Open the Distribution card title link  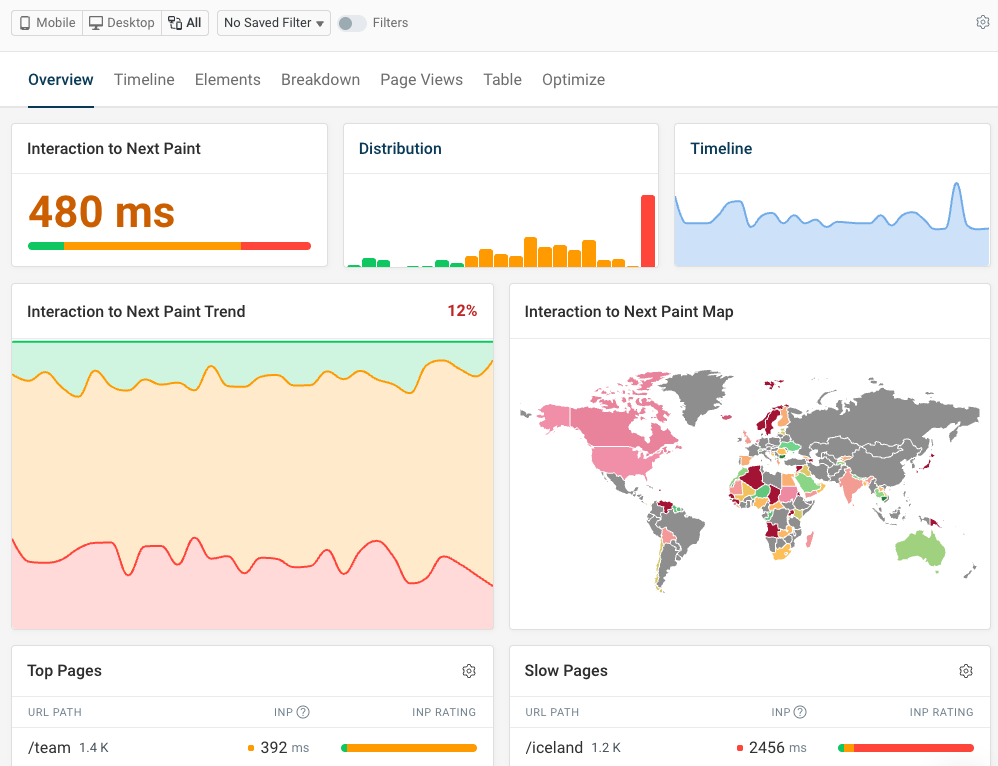(x=400, y=149)
